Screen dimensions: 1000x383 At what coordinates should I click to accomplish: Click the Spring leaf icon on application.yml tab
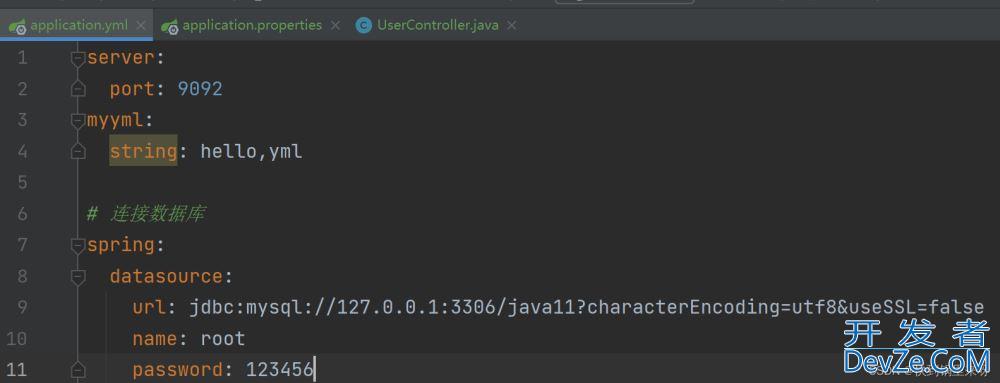(x=17, y=25)
